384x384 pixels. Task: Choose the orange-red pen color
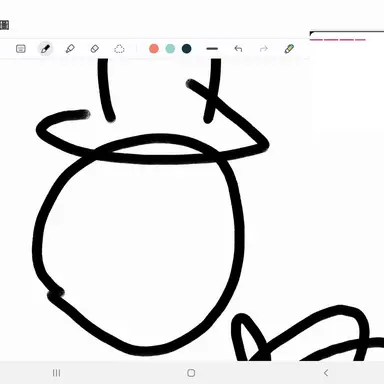tap(154, 49)
